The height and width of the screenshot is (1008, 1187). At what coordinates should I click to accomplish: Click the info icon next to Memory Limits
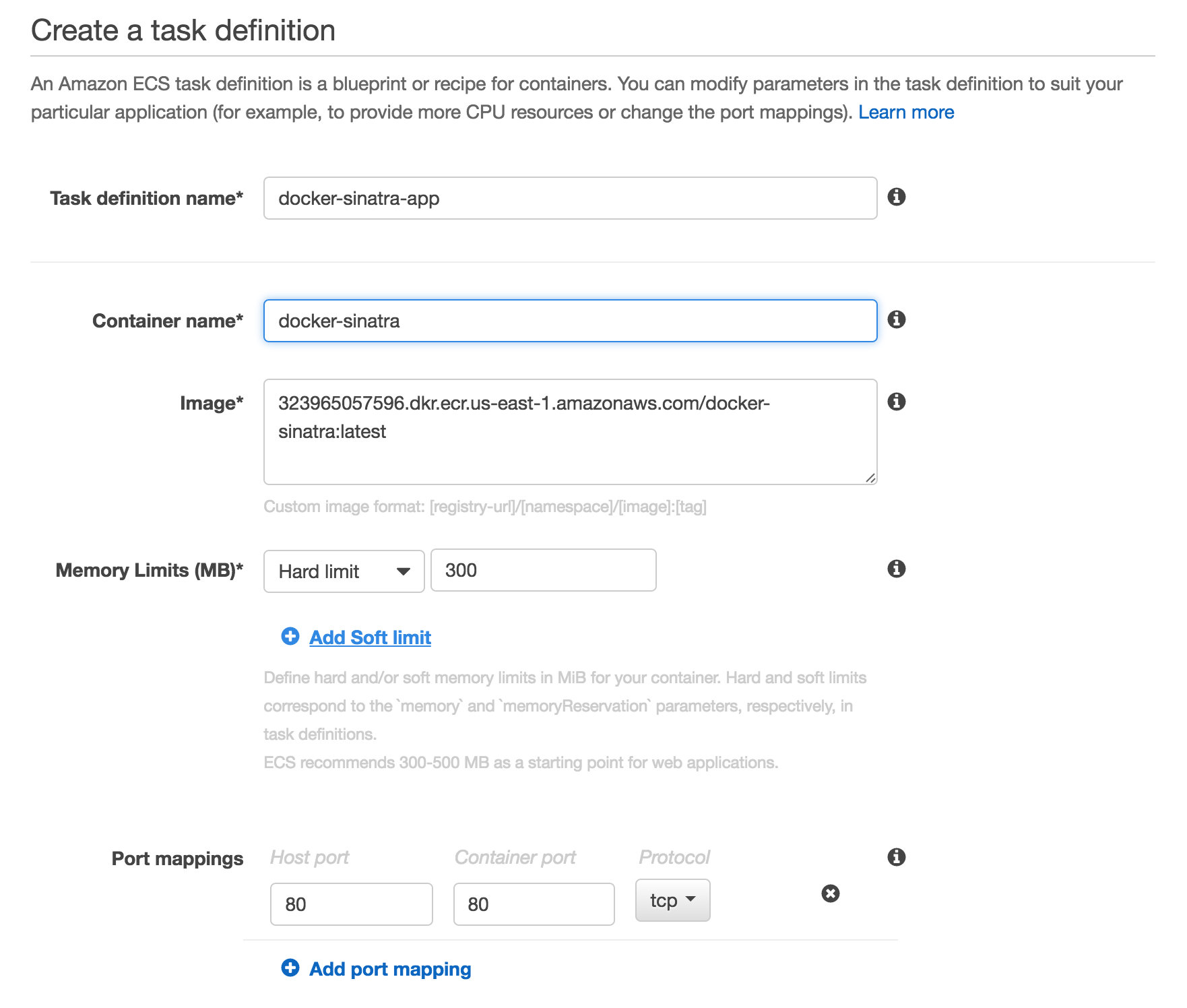tap(896, 569)
